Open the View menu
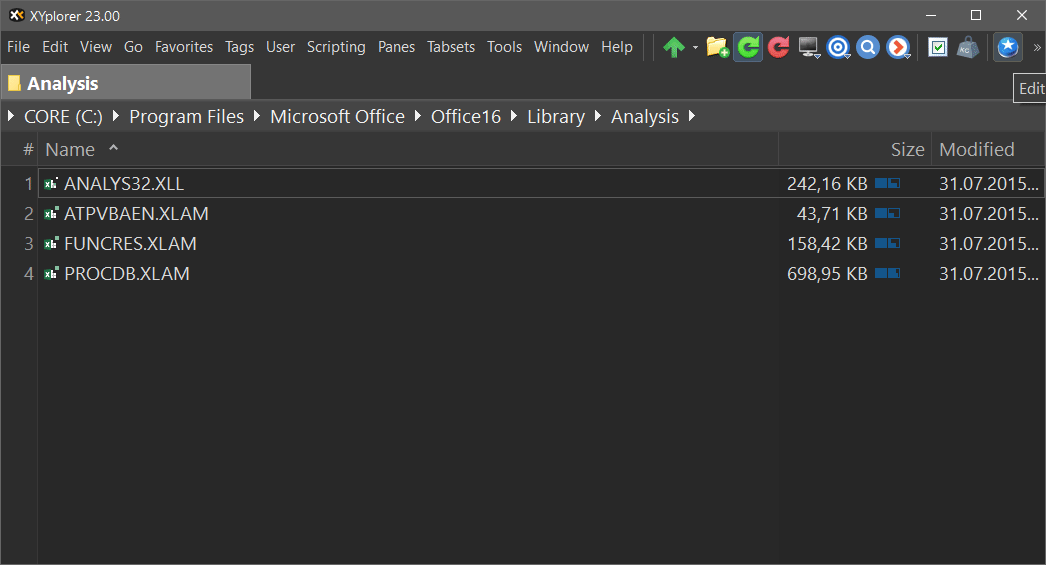 (x=96, y=47)
